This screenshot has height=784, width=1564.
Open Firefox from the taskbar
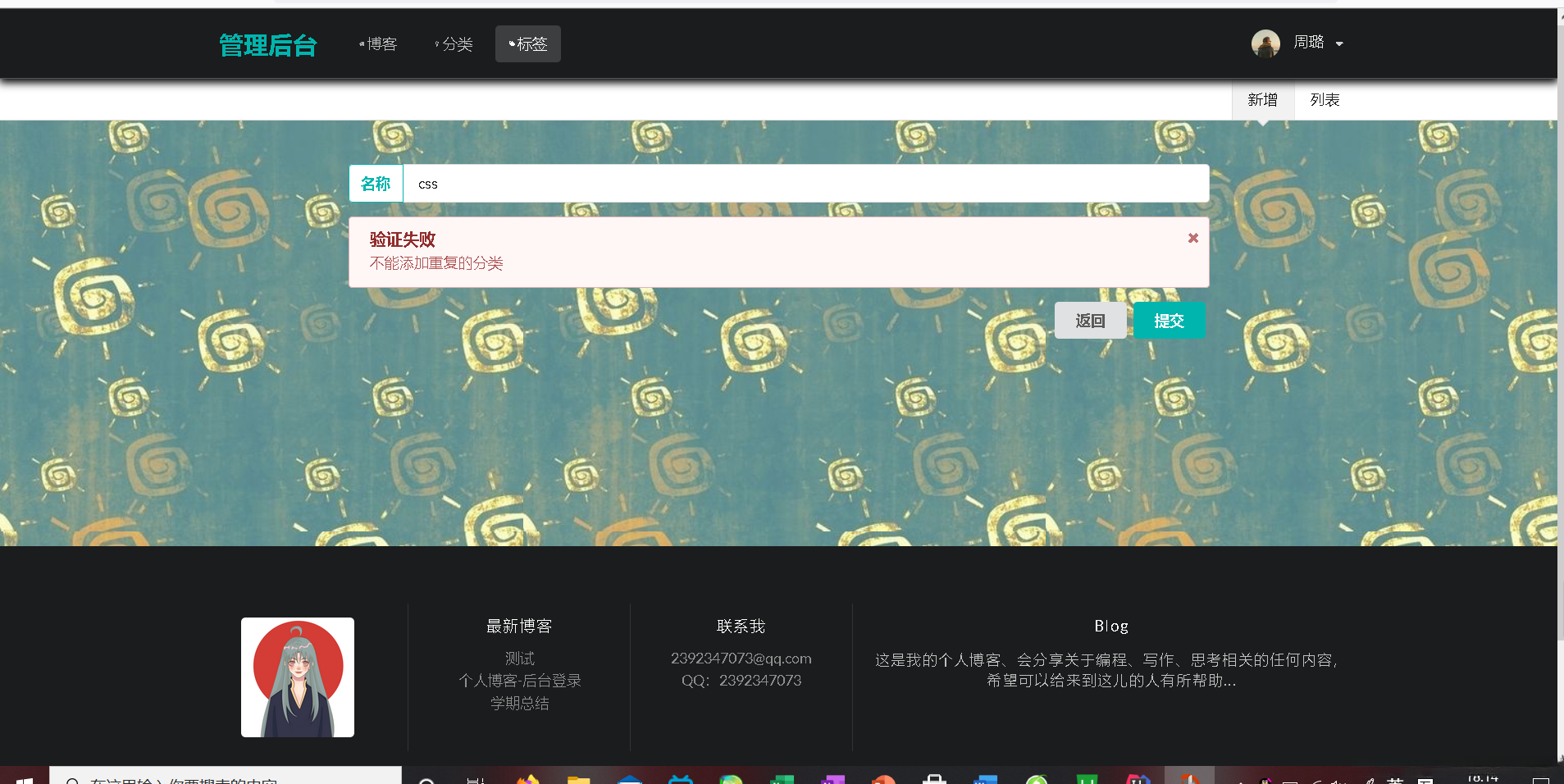point(529,777)
